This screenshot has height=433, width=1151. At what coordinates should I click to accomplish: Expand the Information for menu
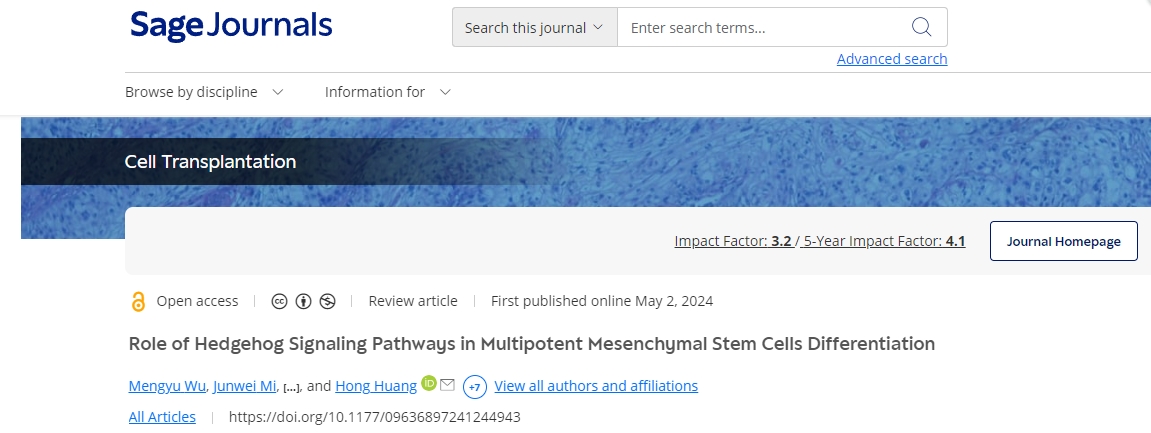pyautogui.click(x=388, y=92)
